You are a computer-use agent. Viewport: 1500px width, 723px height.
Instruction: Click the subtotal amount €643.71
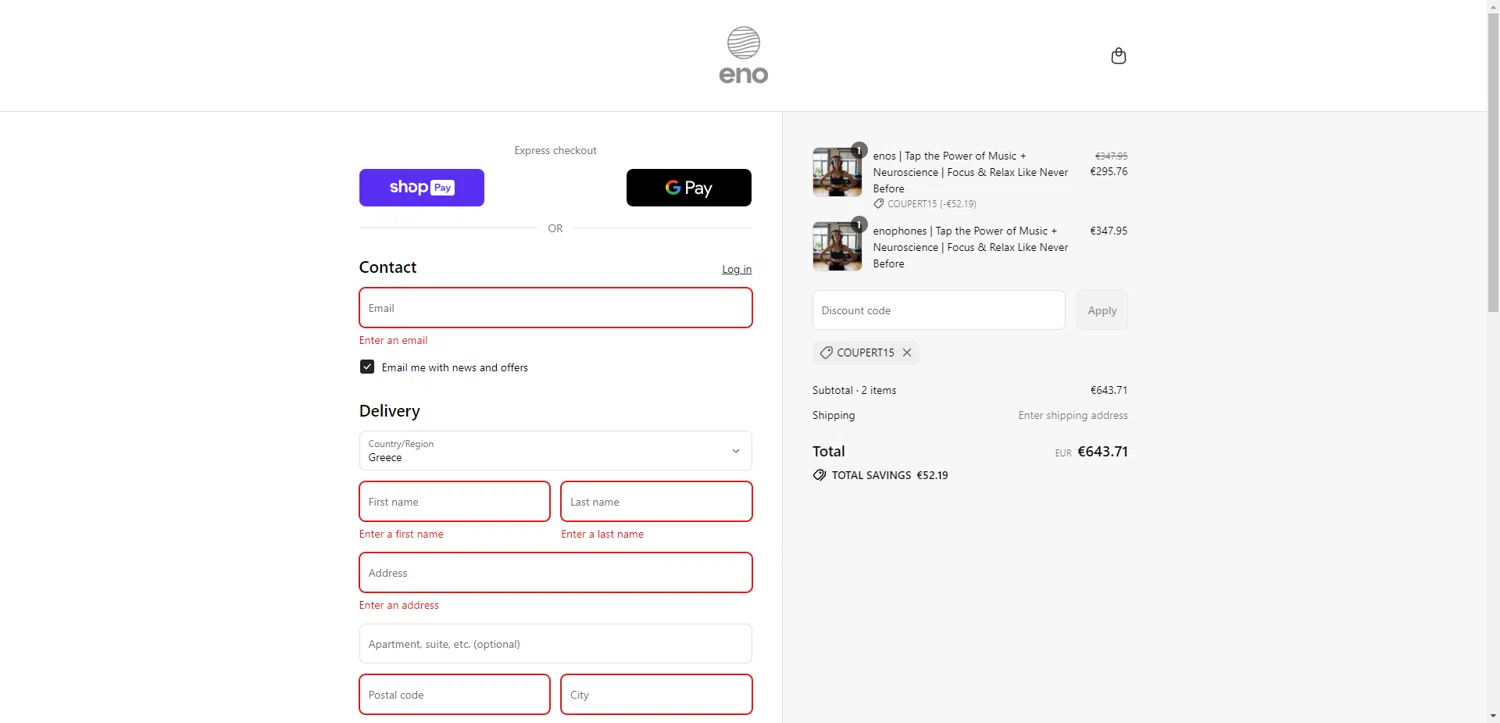click(x=1109, y=390)
